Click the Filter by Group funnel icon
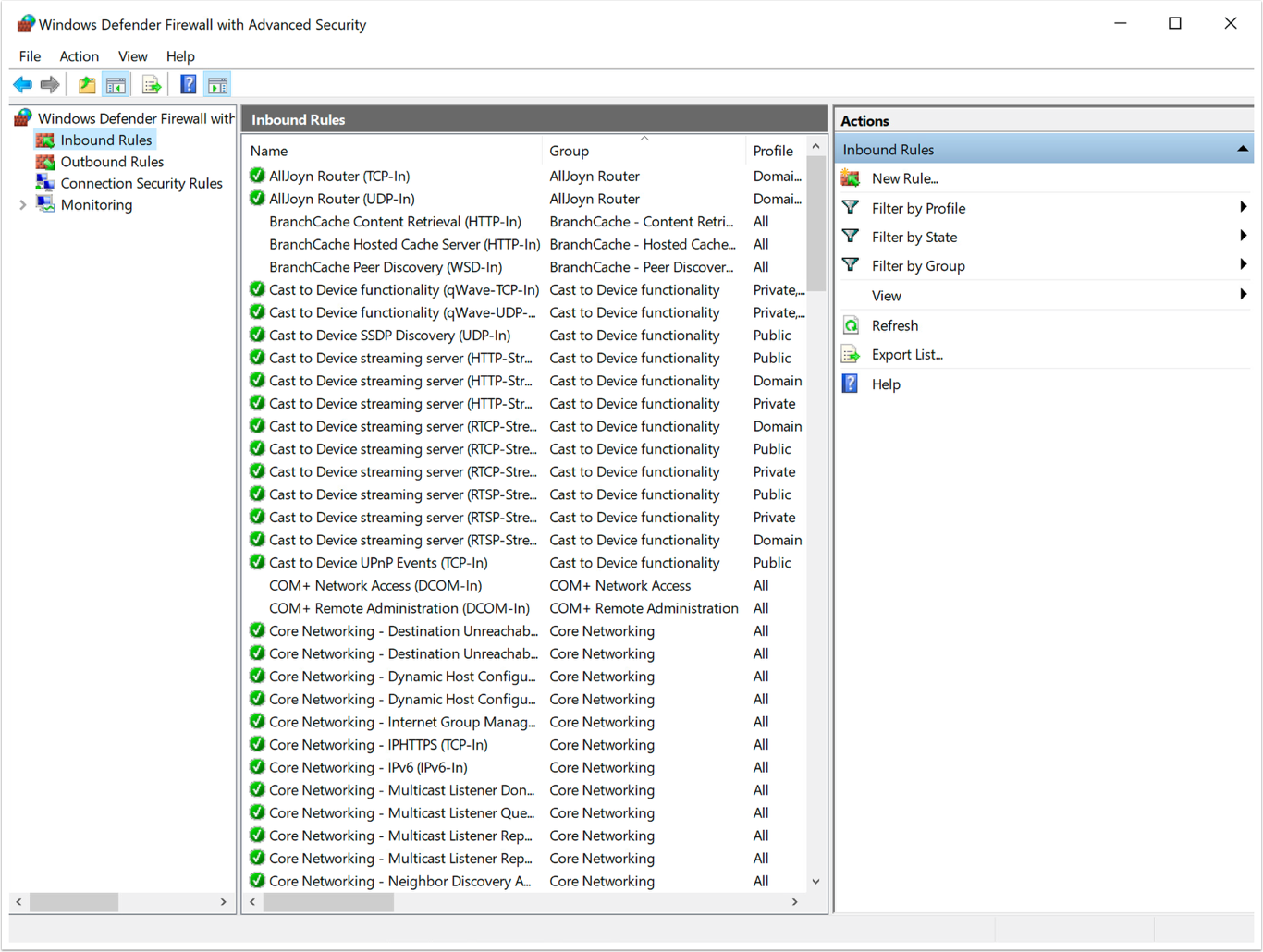The image size is (1263, 952). pos(850,265)
